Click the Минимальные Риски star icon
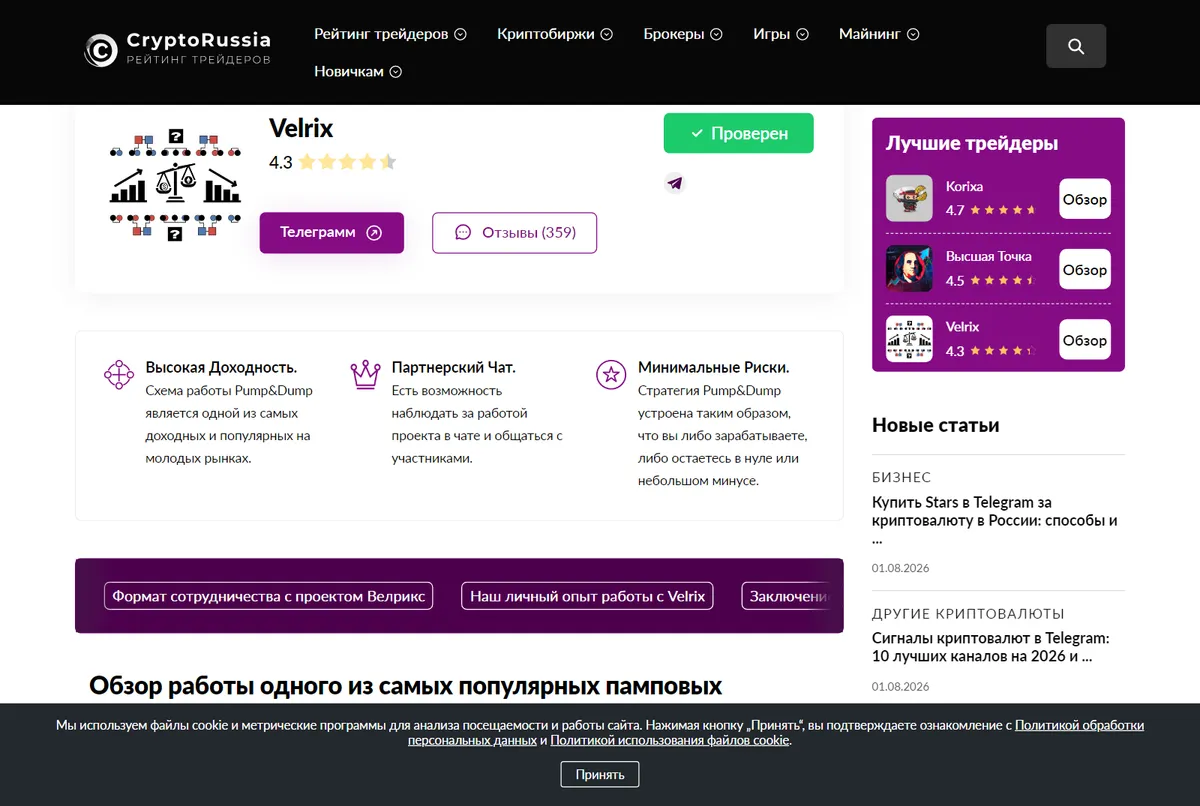 pyautogui.click(x=610, y=375)
